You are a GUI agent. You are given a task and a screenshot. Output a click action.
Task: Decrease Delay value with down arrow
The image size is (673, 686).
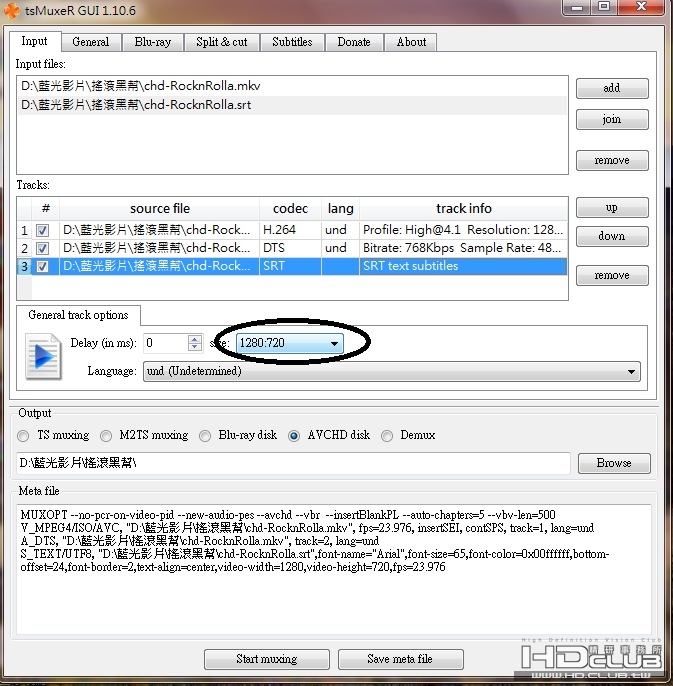(x=195, y=347)
